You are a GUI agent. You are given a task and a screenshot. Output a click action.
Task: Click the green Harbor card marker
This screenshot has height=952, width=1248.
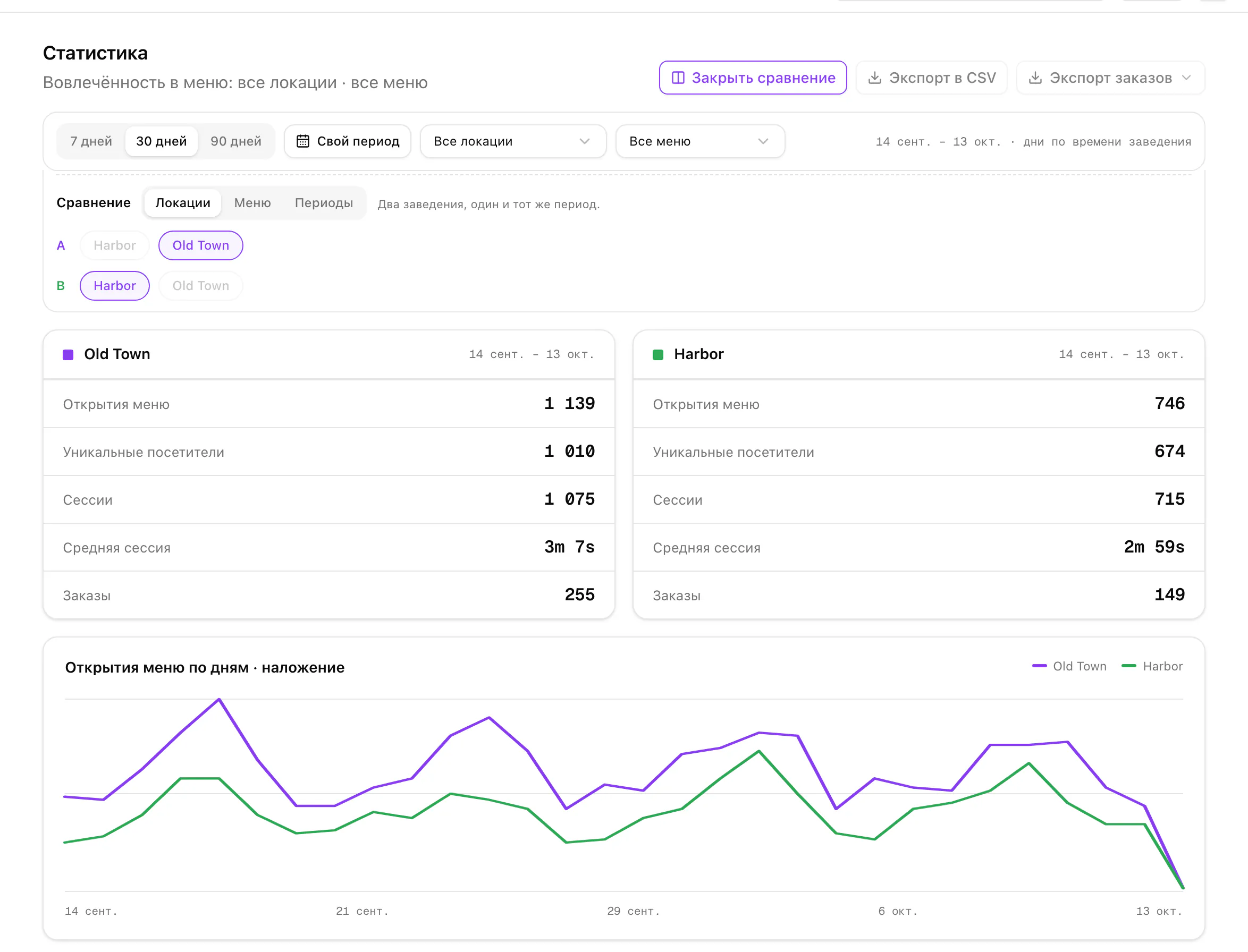657,355
